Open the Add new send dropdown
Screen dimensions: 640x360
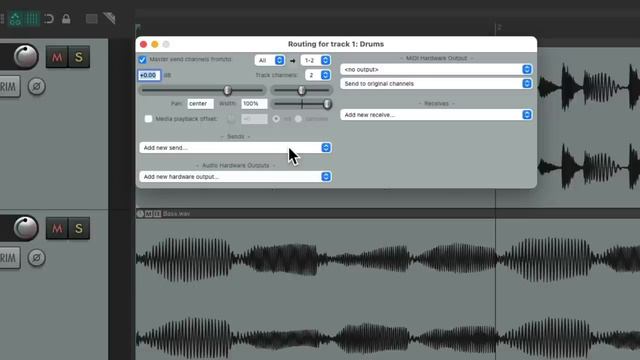(x=236, y=148)
